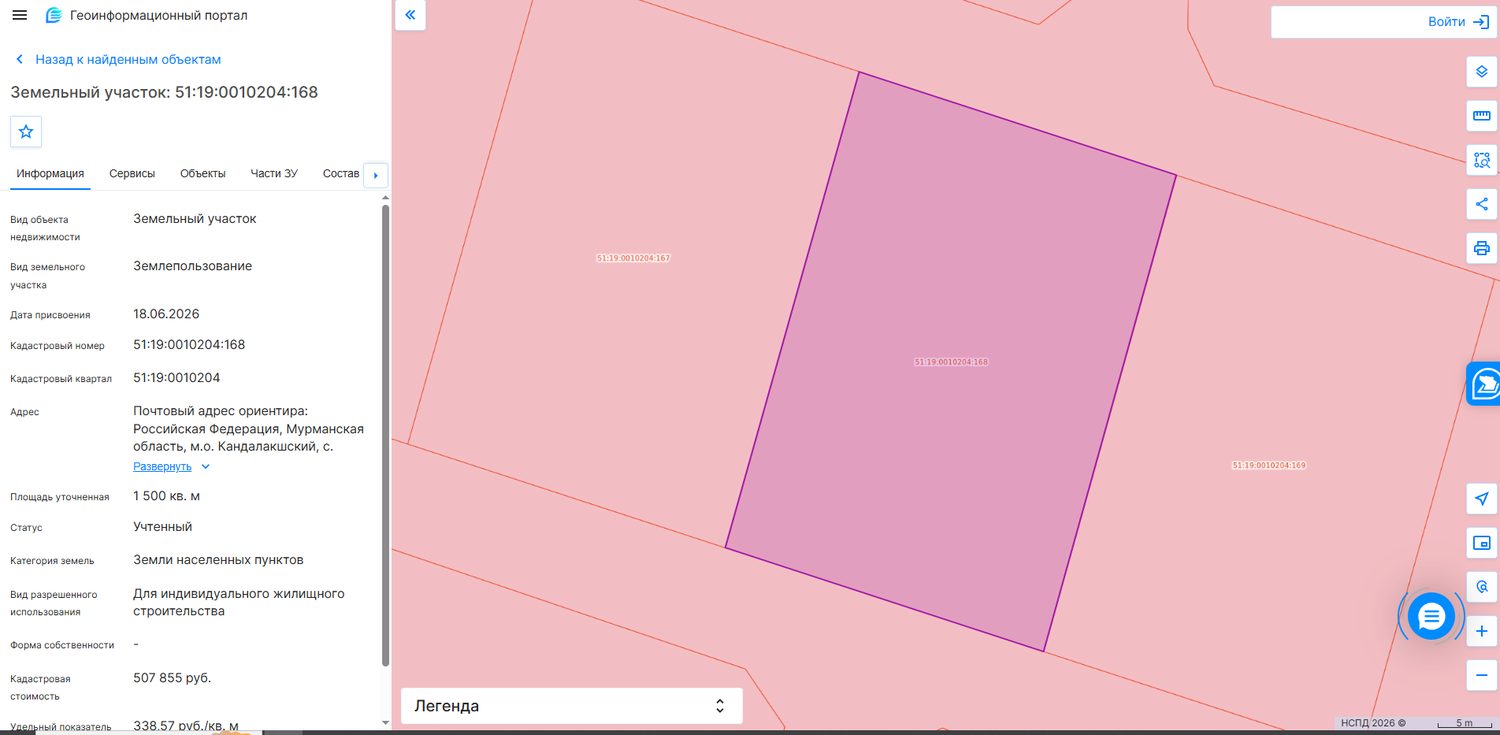
Task: Print the map
Action: click(1482, 248)
